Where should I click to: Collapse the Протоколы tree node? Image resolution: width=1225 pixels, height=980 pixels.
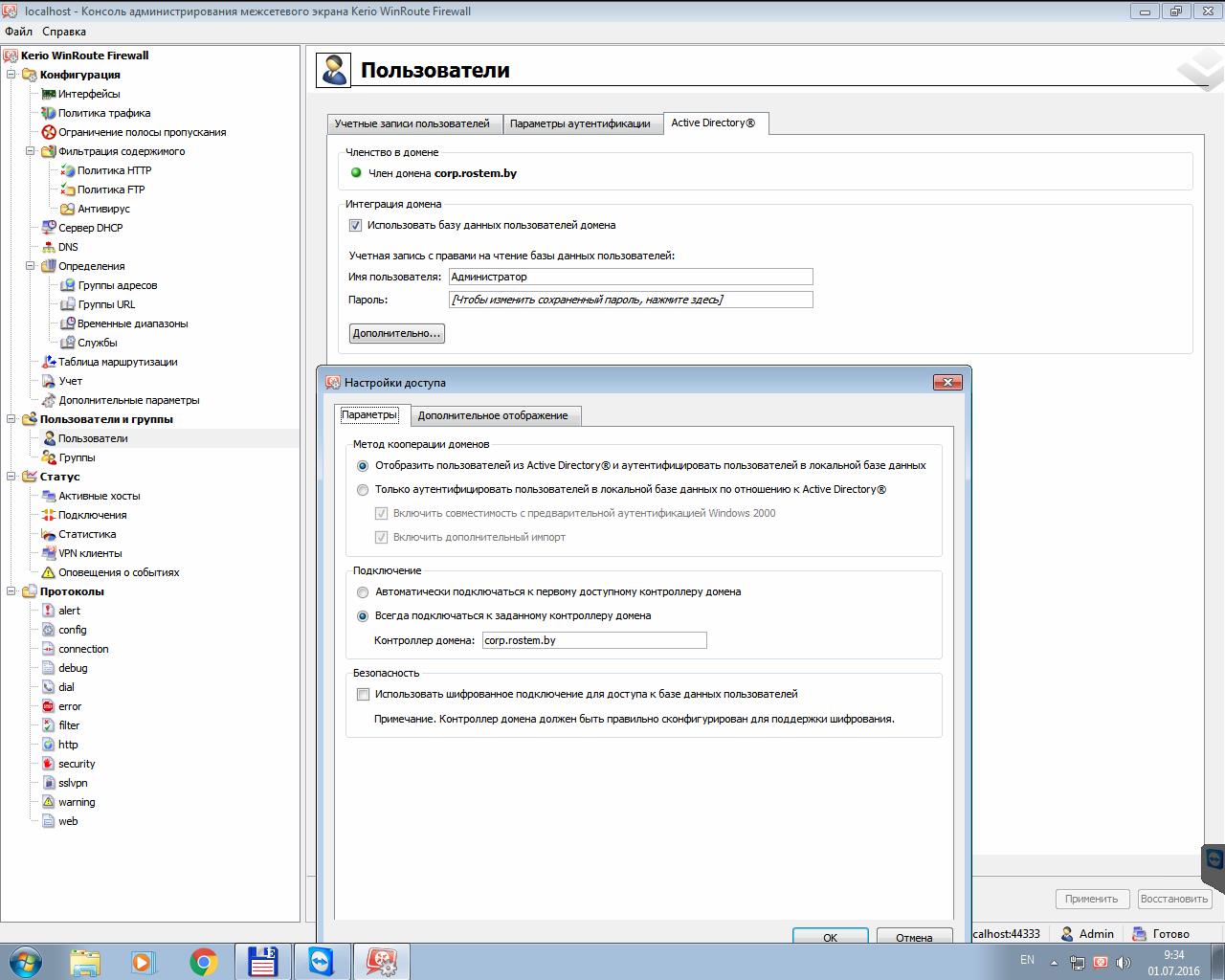tap(11, 591)
